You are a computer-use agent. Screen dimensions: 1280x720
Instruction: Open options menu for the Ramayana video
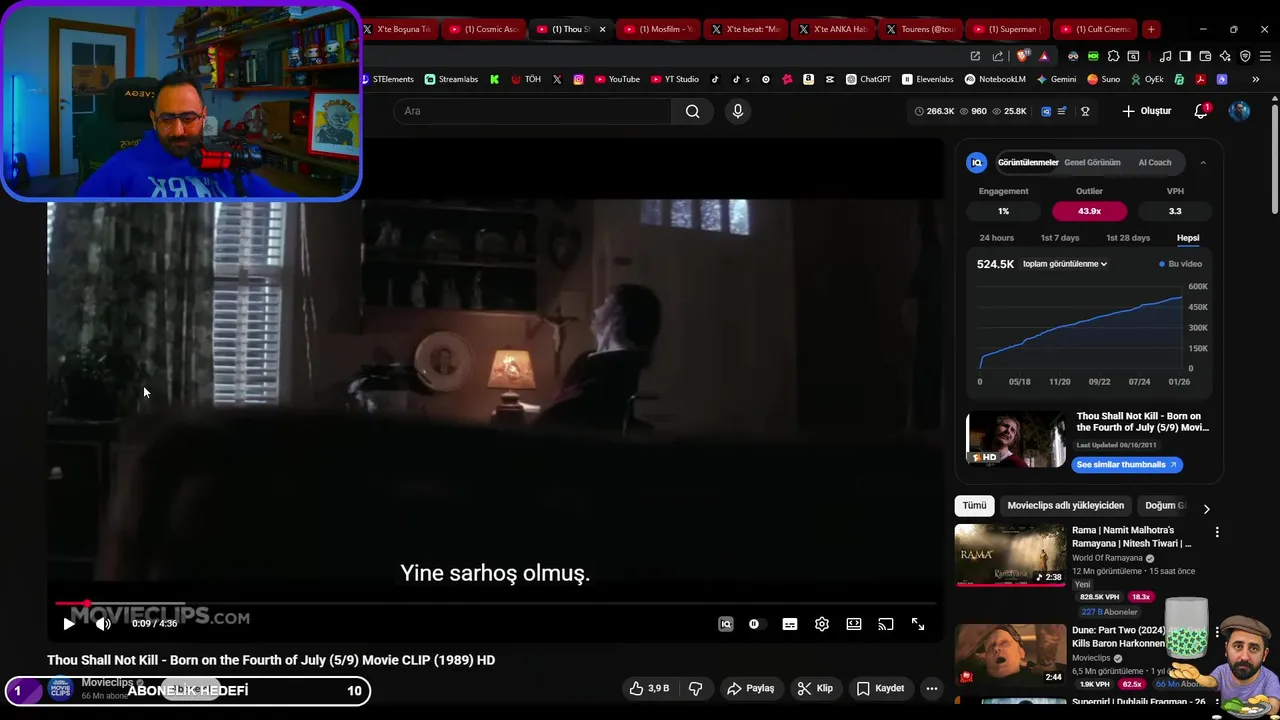1217,533
